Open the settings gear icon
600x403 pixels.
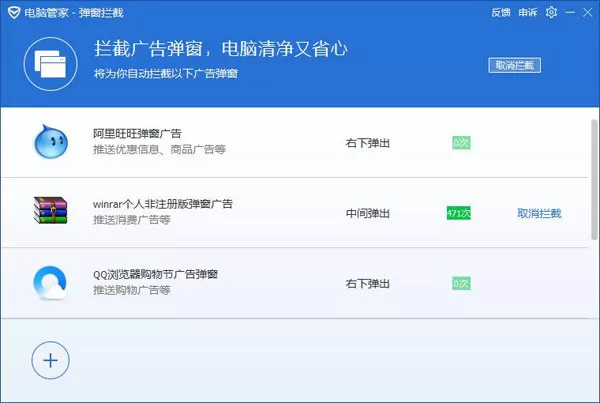coord(551,12)
